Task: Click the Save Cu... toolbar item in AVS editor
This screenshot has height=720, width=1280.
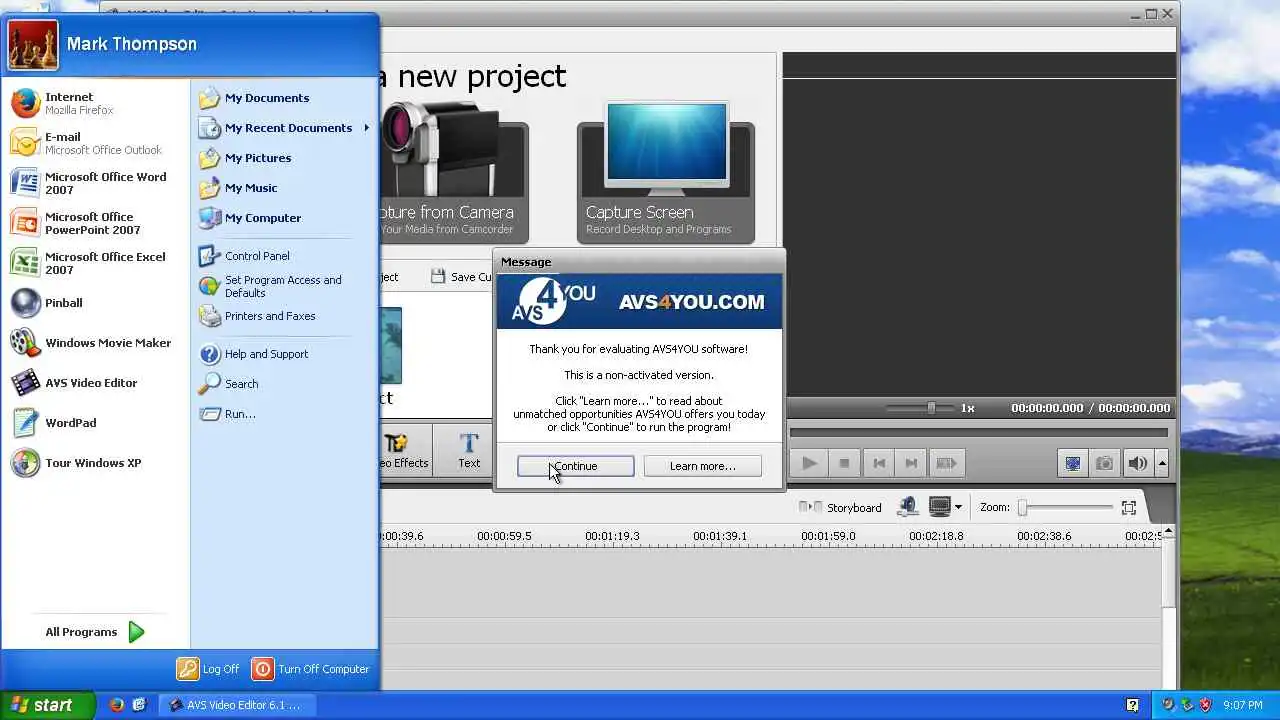Action: tap(461, 277)
